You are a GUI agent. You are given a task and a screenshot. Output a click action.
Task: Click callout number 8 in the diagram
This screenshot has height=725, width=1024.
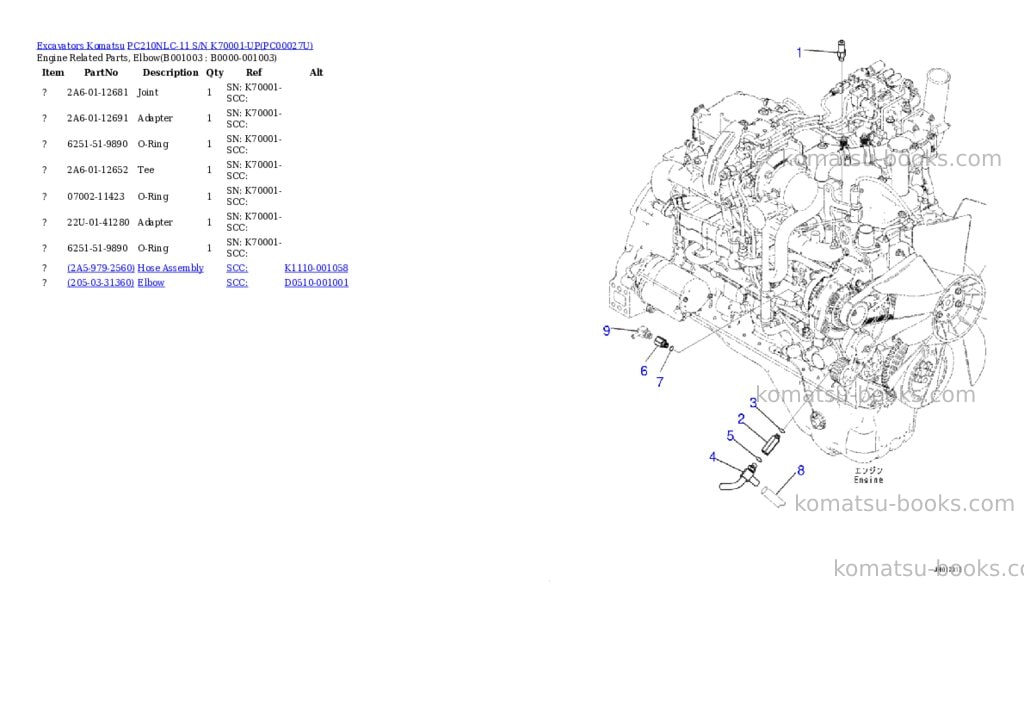tap(801, 470)
